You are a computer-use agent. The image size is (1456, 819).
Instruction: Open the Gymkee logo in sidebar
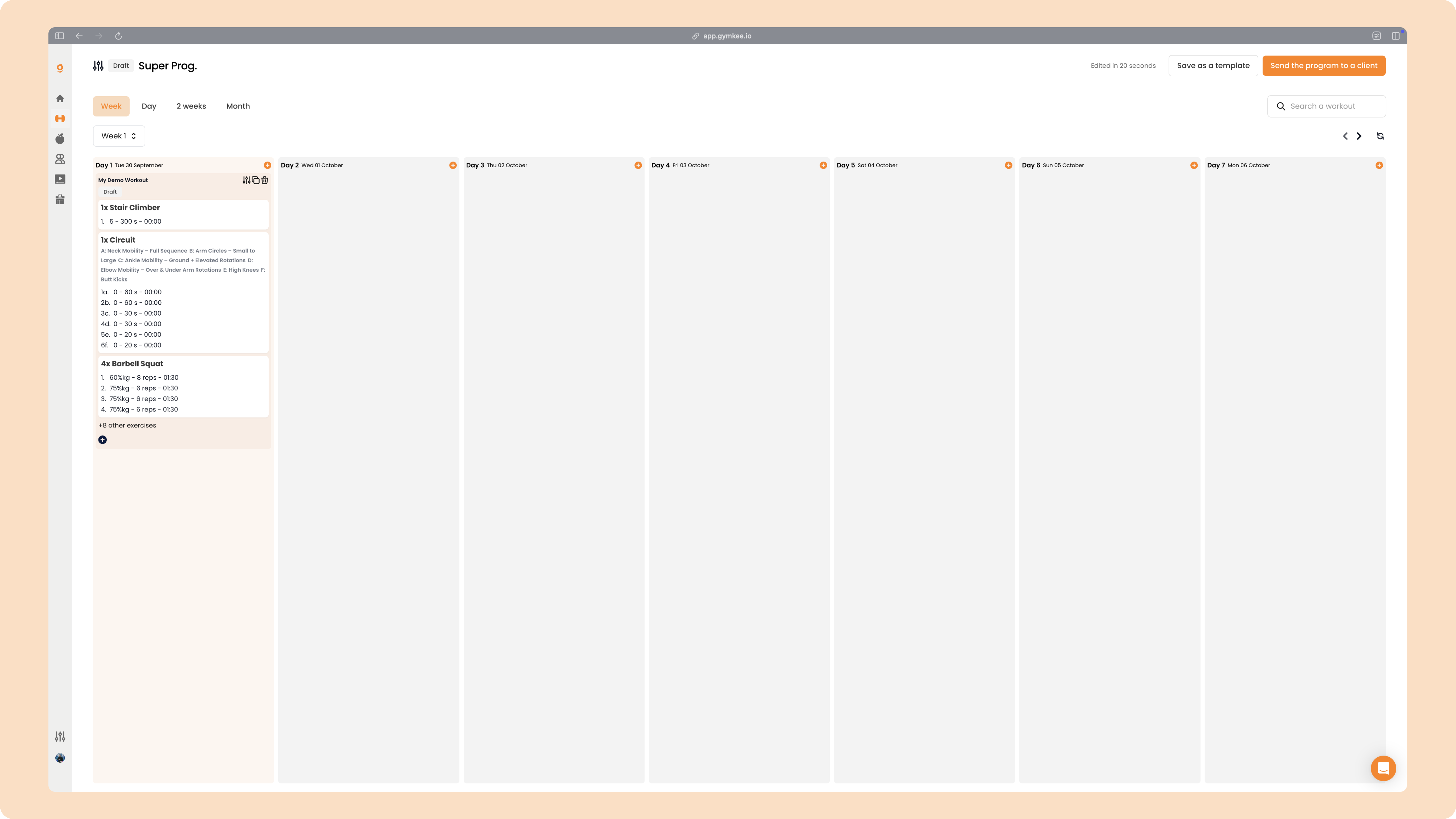coord(60,68)
